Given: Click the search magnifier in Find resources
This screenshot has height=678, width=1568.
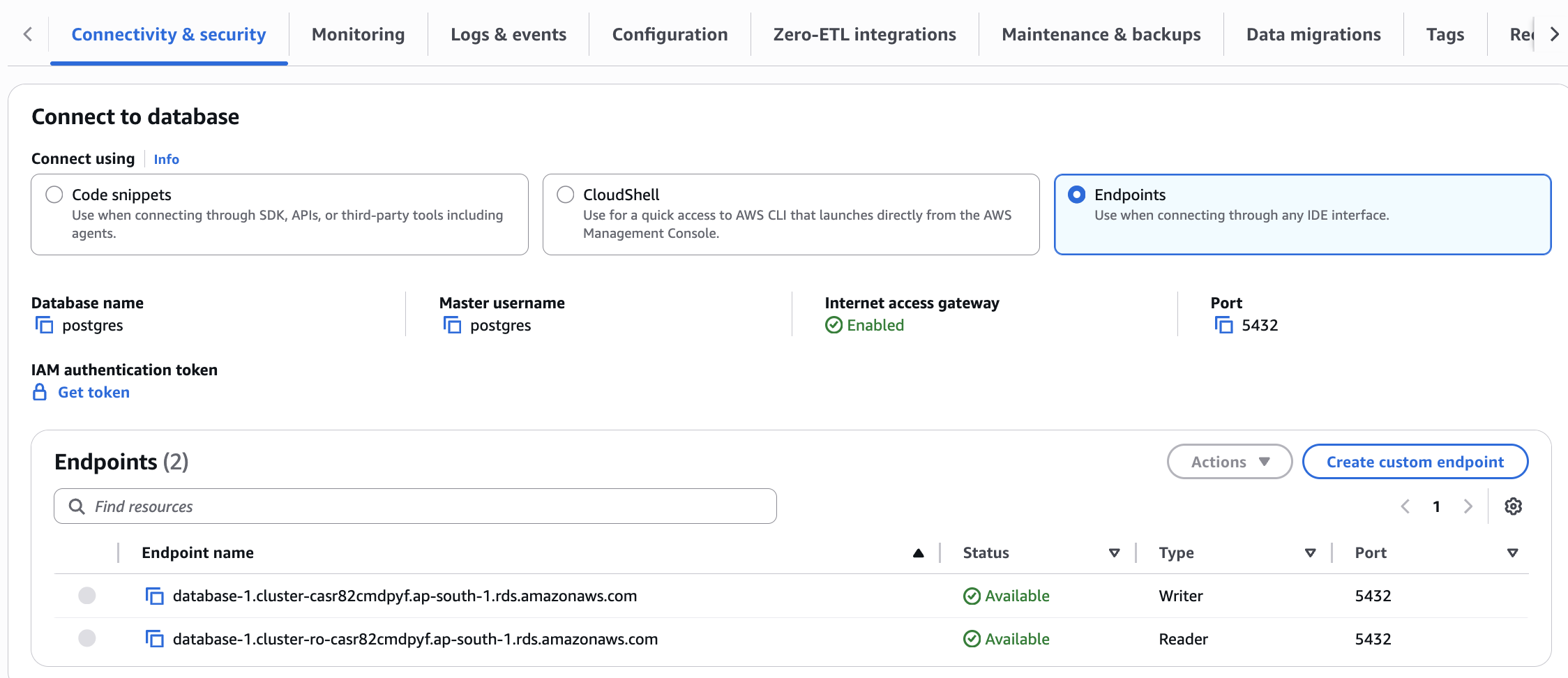Looking at the screenshot, I should [76, 506].
